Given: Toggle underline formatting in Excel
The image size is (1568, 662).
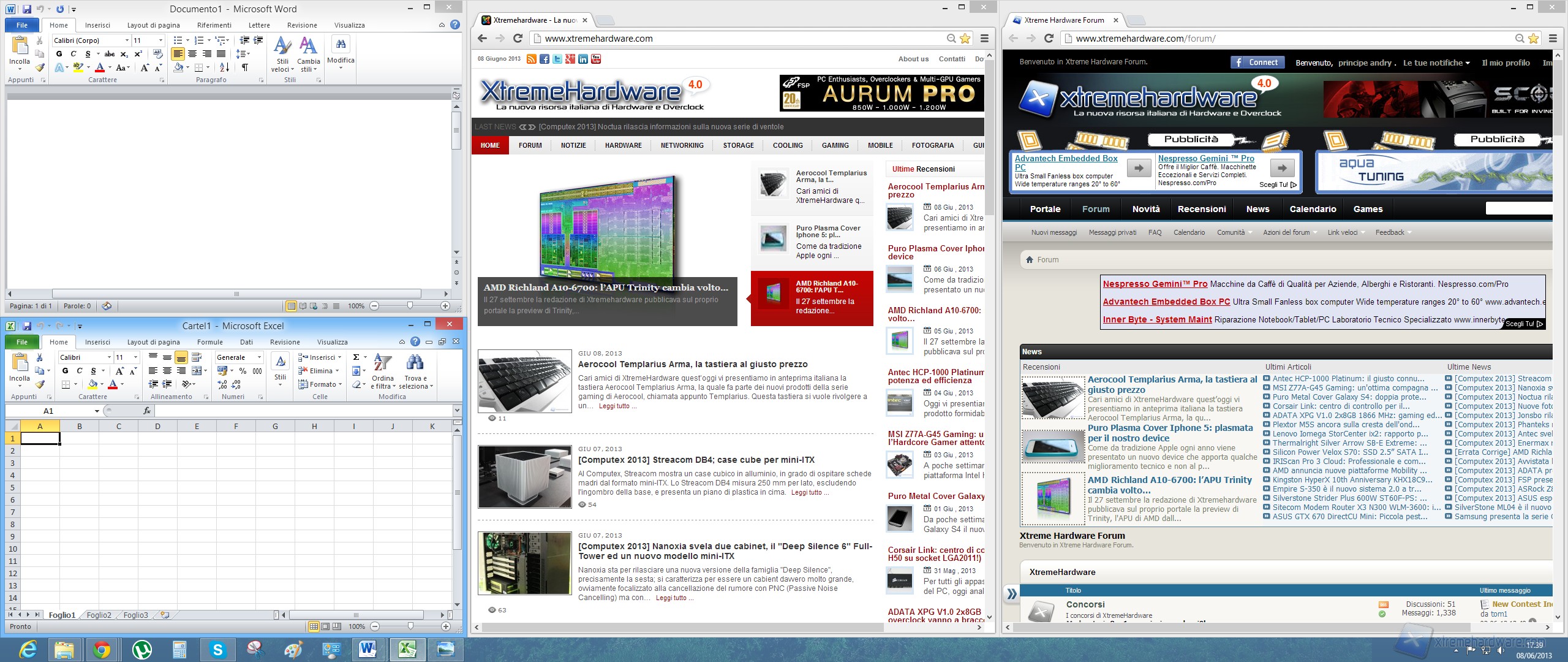Looking at the screenshot, I should [x=93, y=371].
